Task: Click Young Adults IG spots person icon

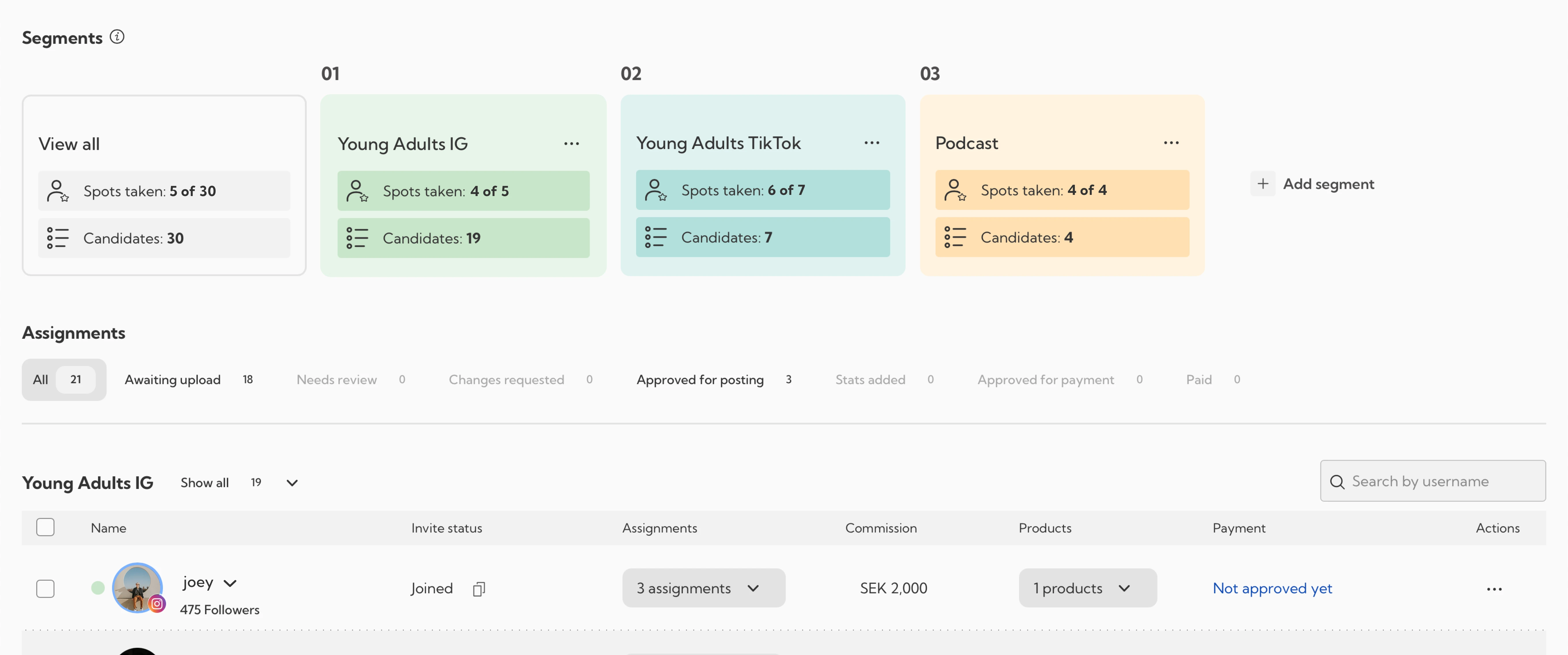Action: tap(357, 191)
